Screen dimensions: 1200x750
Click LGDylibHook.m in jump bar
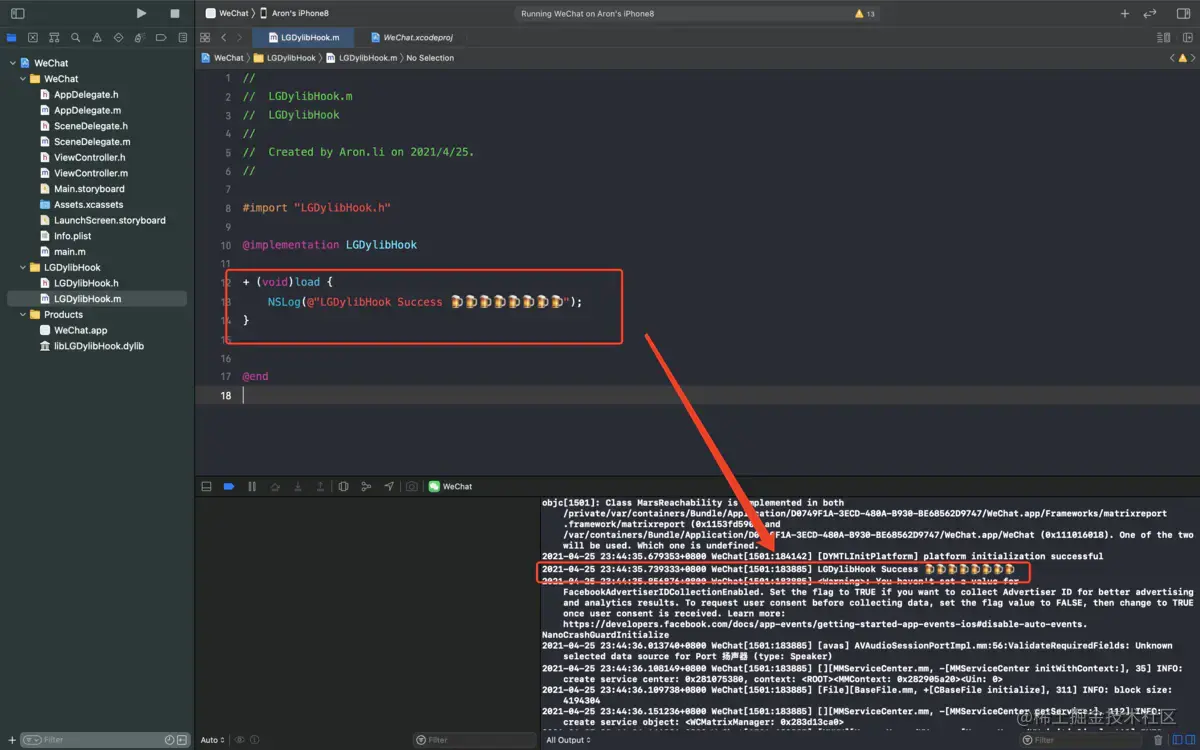(x=361, y=58)
